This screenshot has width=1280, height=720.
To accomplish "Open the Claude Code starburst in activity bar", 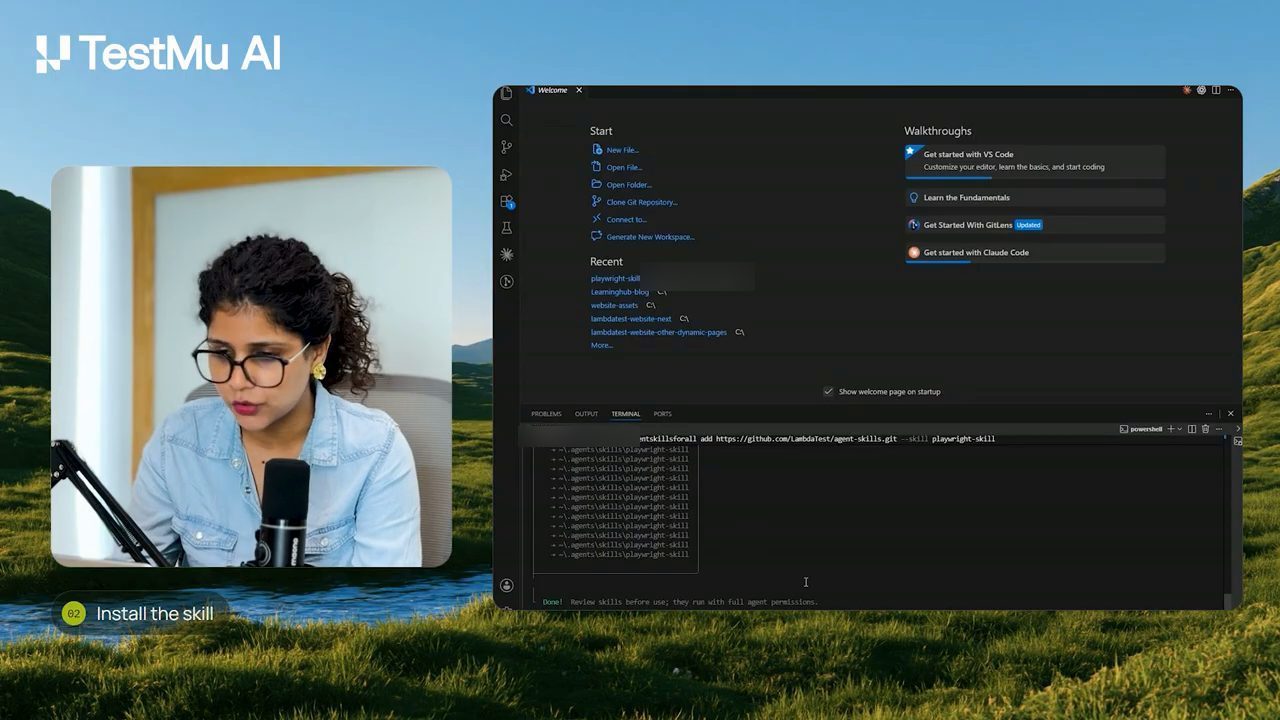I will pyautogui.click(x=506, y=255).
